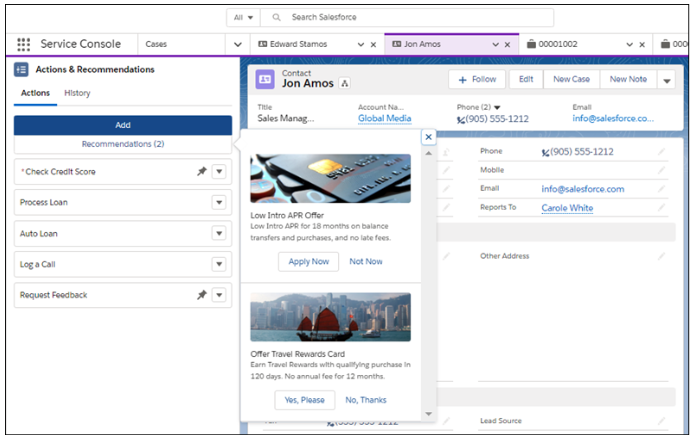
Task: Close the 00001002 case tab
Action: 642,44
